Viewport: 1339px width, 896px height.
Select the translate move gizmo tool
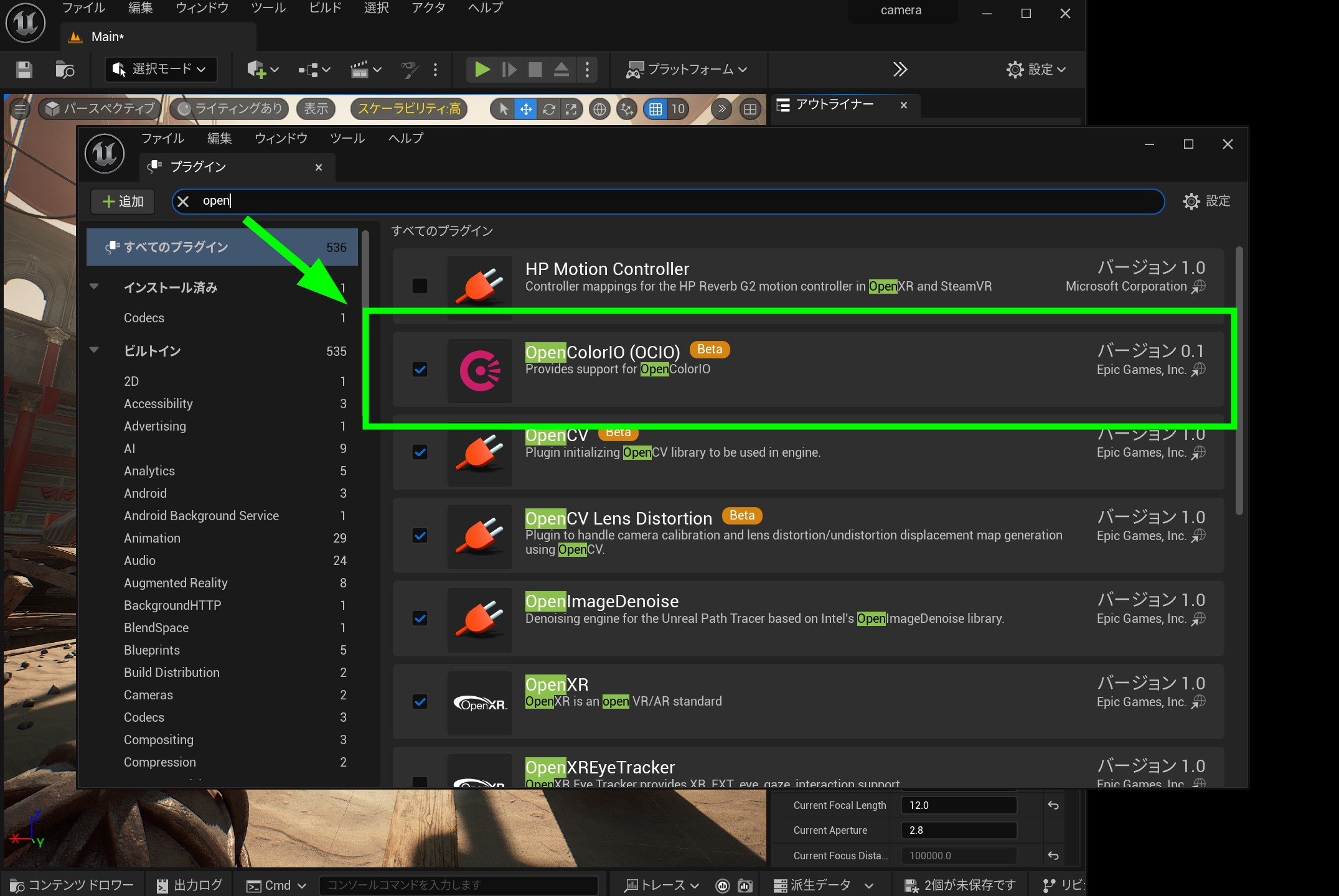tap(526, 110)
